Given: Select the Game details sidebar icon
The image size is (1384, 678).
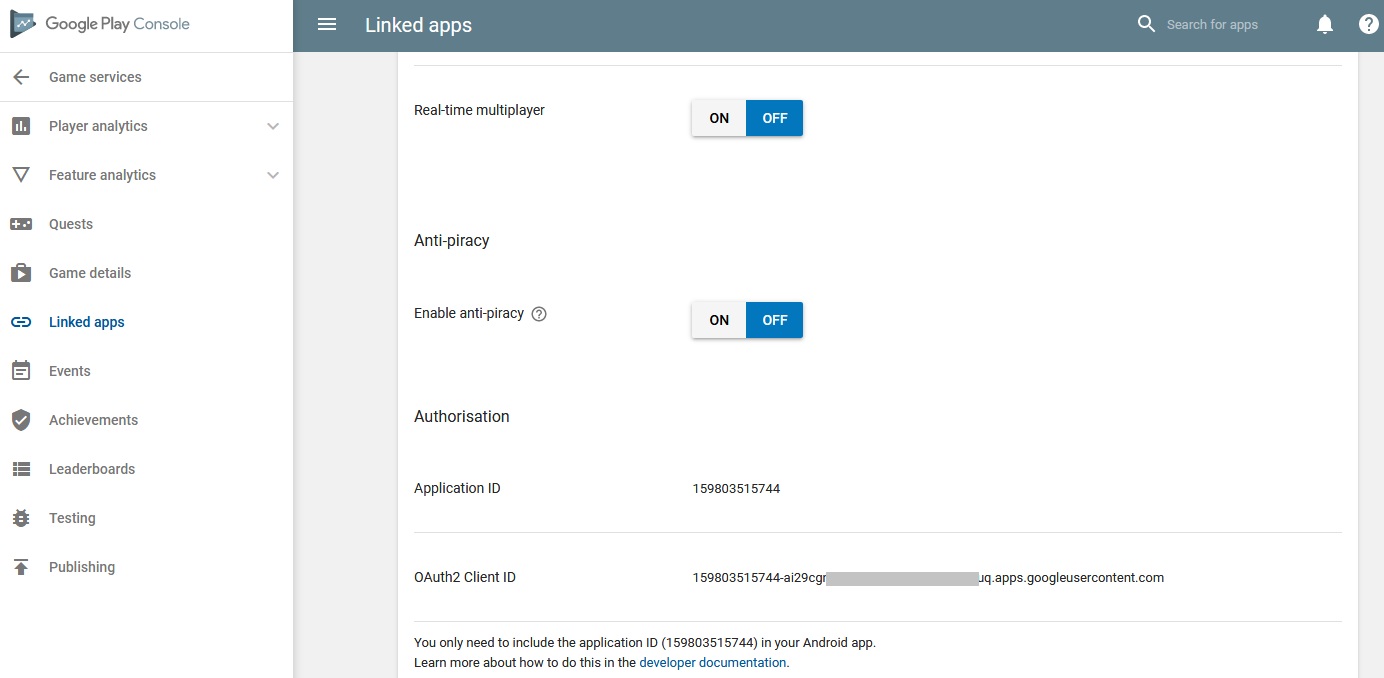Looking at the screenshot, I should pos(21,273).
